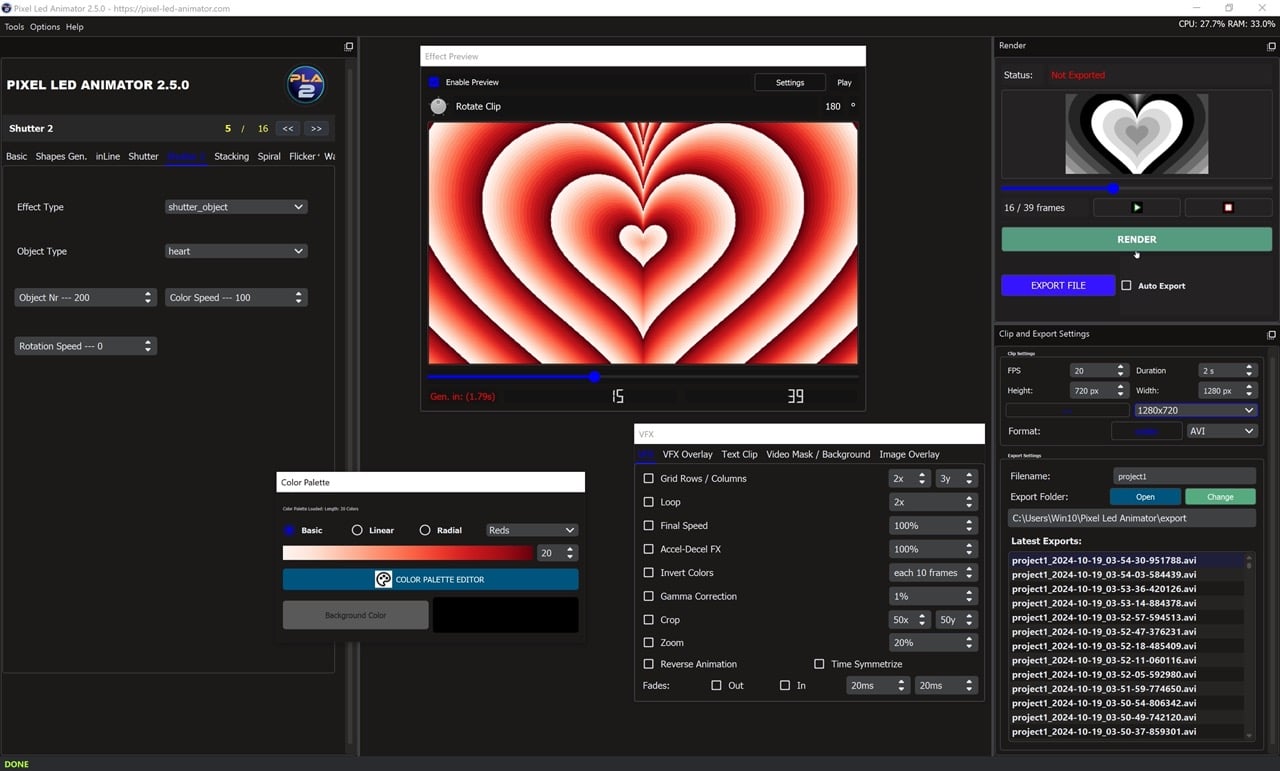Open the Effect Type shutter_object dropdown
The image size is (1280, 771).
click(236, 207)
